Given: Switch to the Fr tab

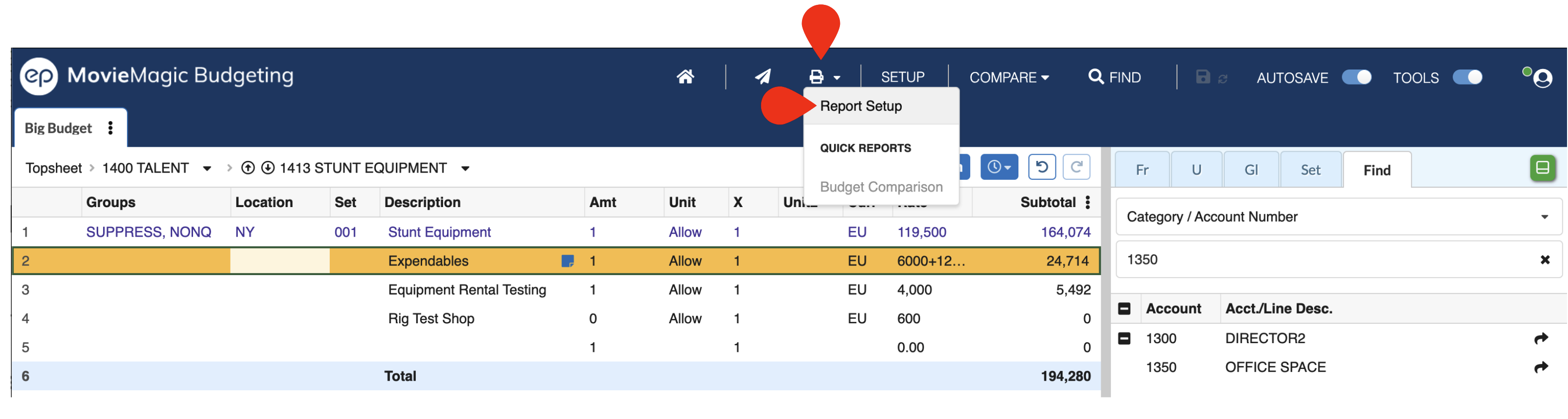Looking at the screenshot, I should click(x=1142, y=170).
